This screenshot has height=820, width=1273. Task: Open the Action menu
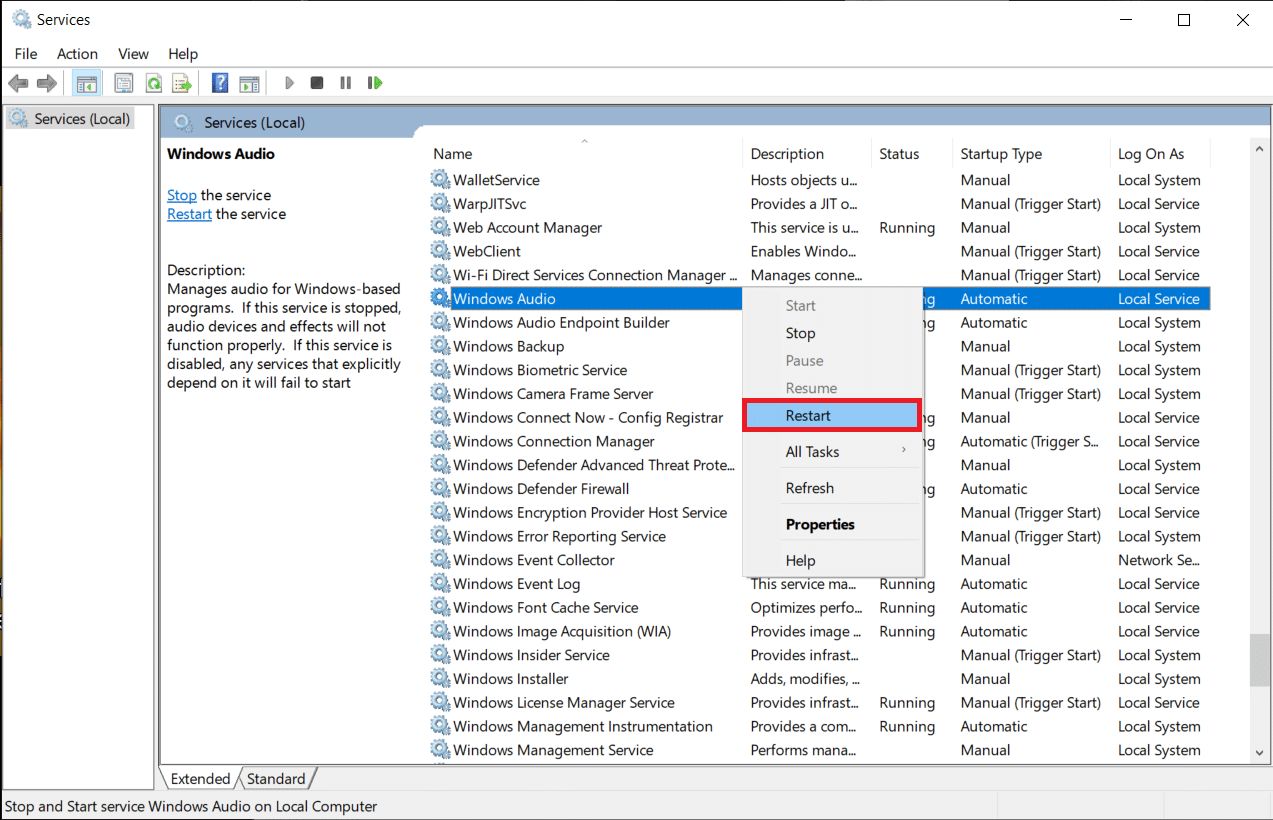[77, 54]
